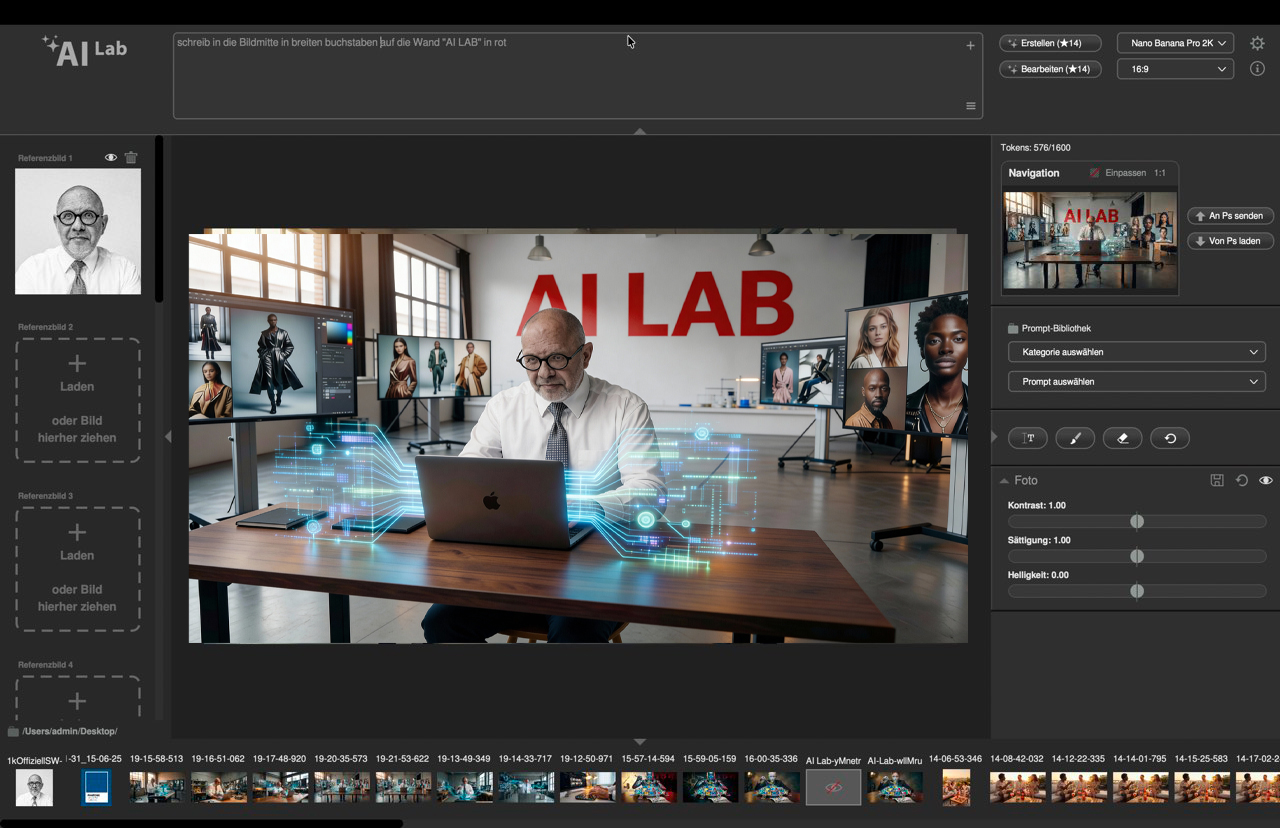Image resolution: width=1280 pixels, height=828 pixels.
Task: Collapse the Foto panel section
Action: pyautogui.click(x=1004, y=481)
